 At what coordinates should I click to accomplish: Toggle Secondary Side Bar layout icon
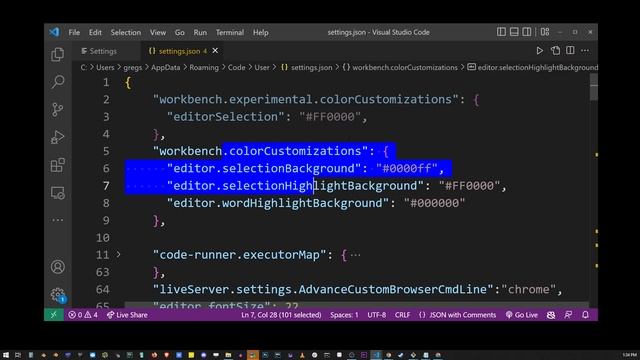coord(527,32)
